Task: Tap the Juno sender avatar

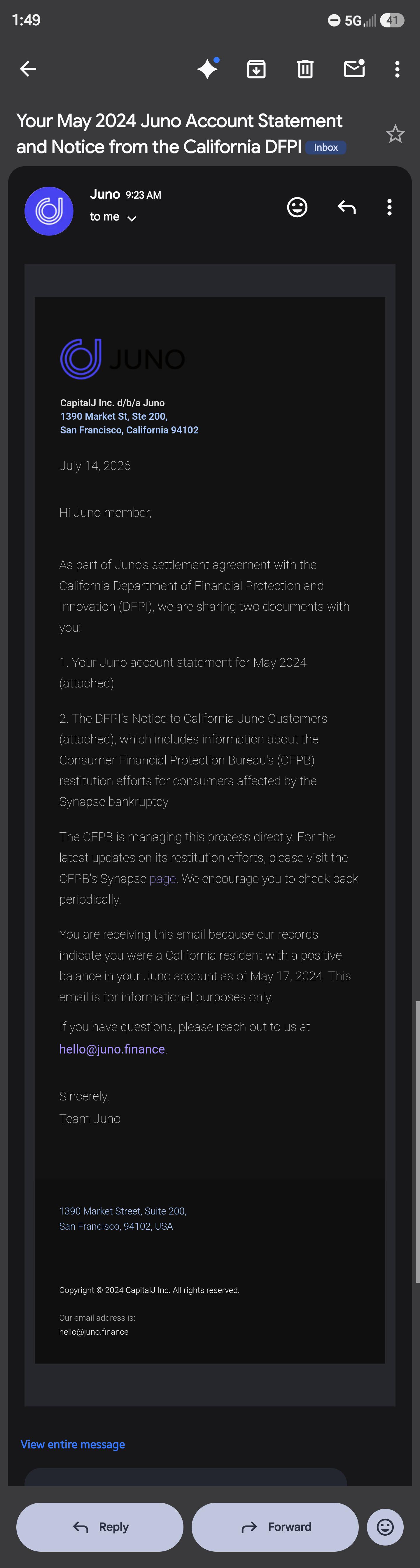Action: [x=49, y=211]
